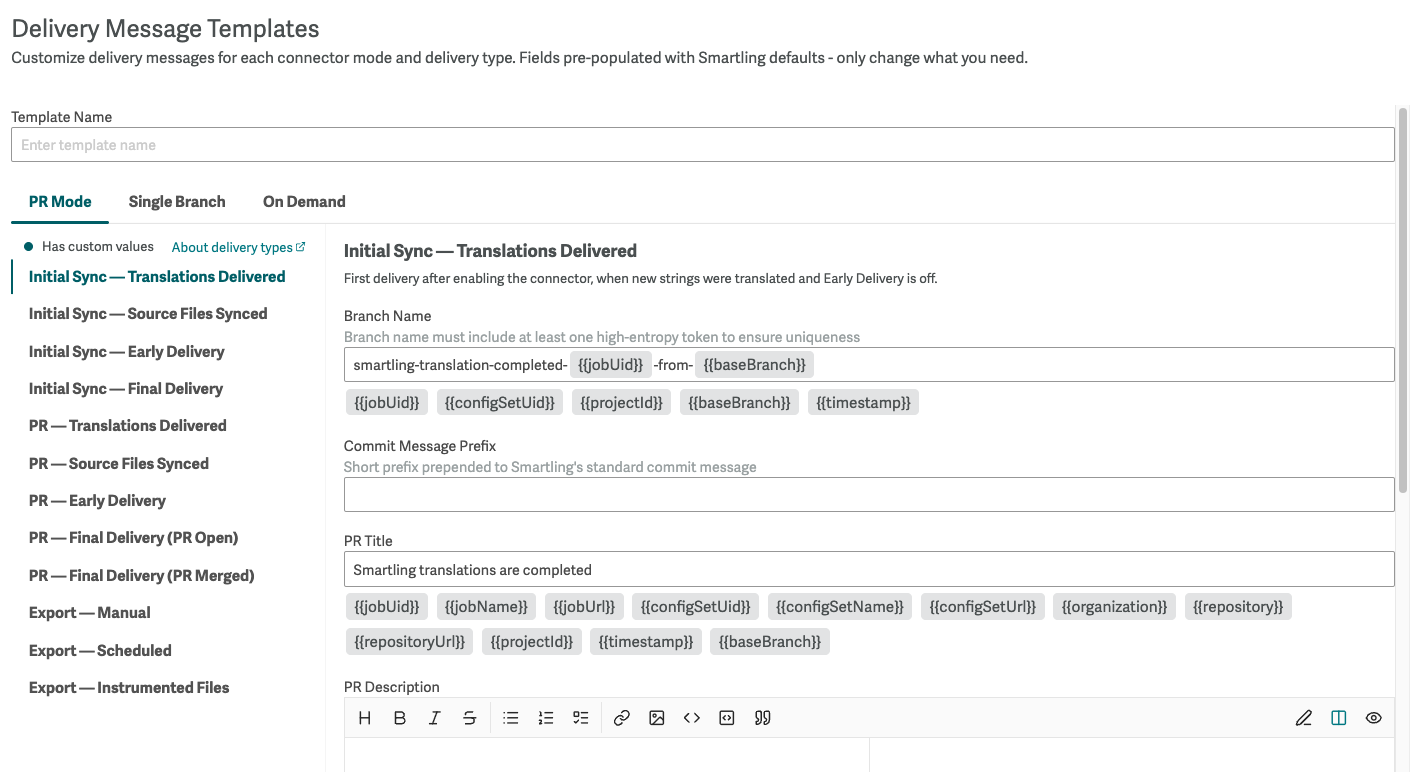Screen dimensions: 1416x772
Task: Add the {{repositoryUrl}} token to PR Title
Action: tap(410, 642)
